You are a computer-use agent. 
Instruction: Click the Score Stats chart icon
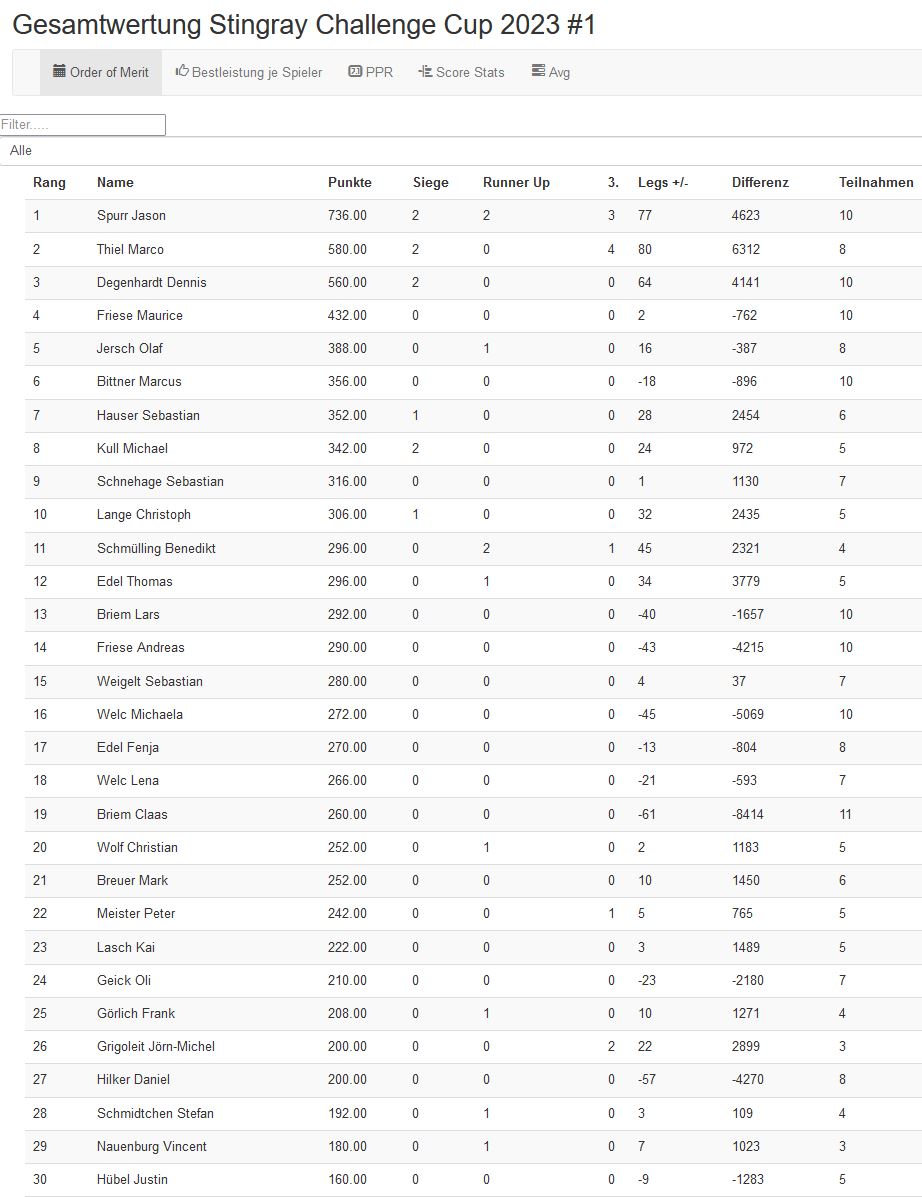(425, 71)
